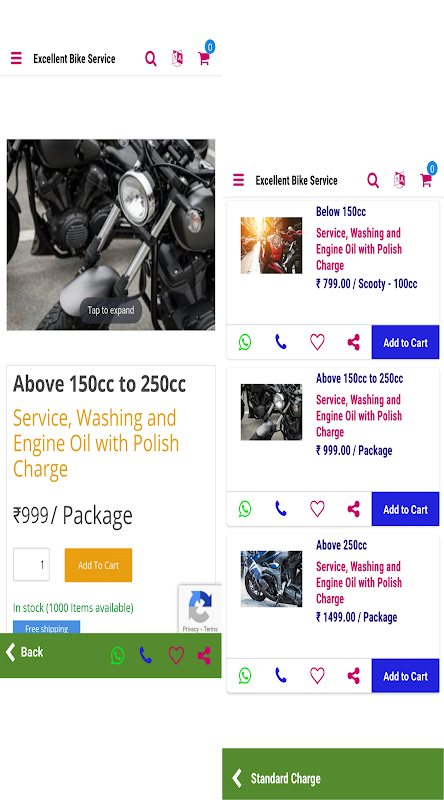Call from Above 150cc to 250cc card
Viewport: 444px width, 800px height.
(281, 509)
